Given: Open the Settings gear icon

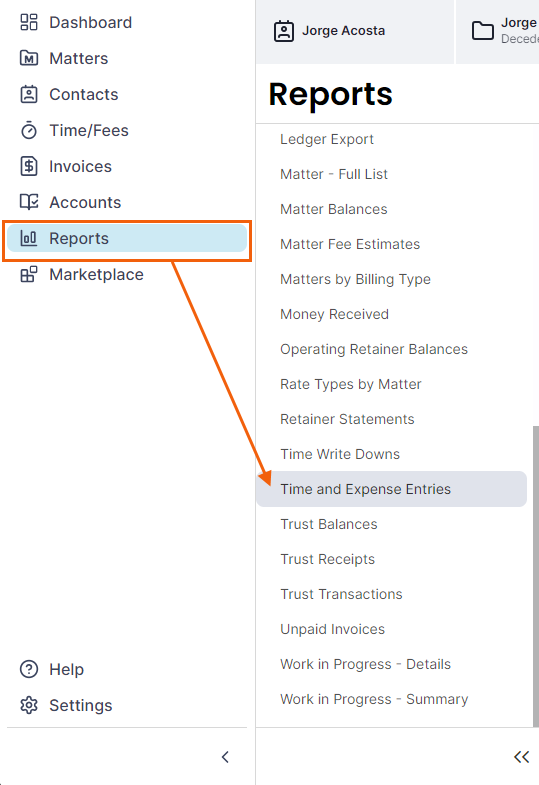Looking at the screenshot, I should point(29,705).
